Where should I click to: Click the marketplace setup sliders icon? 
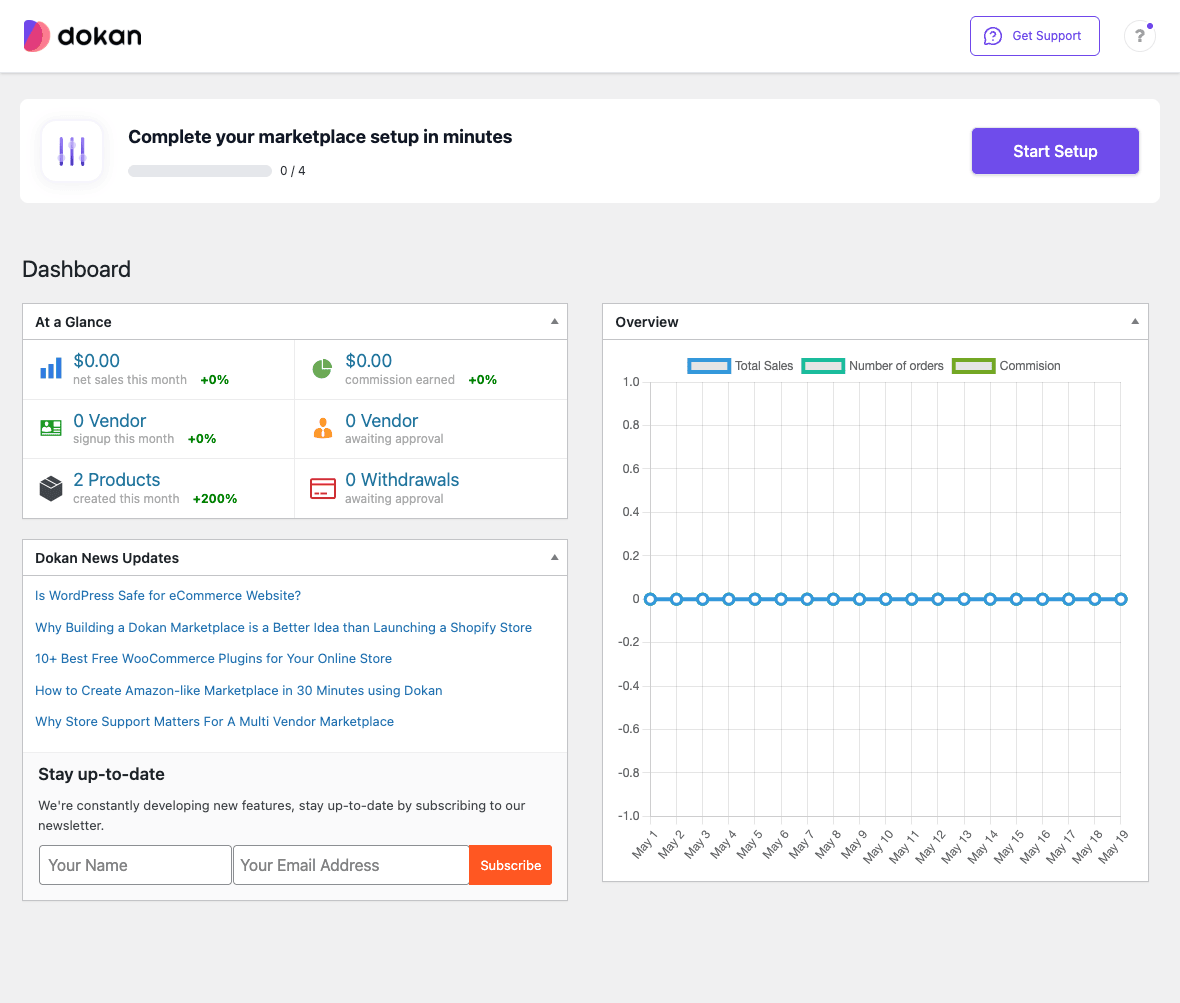[72, 151]
